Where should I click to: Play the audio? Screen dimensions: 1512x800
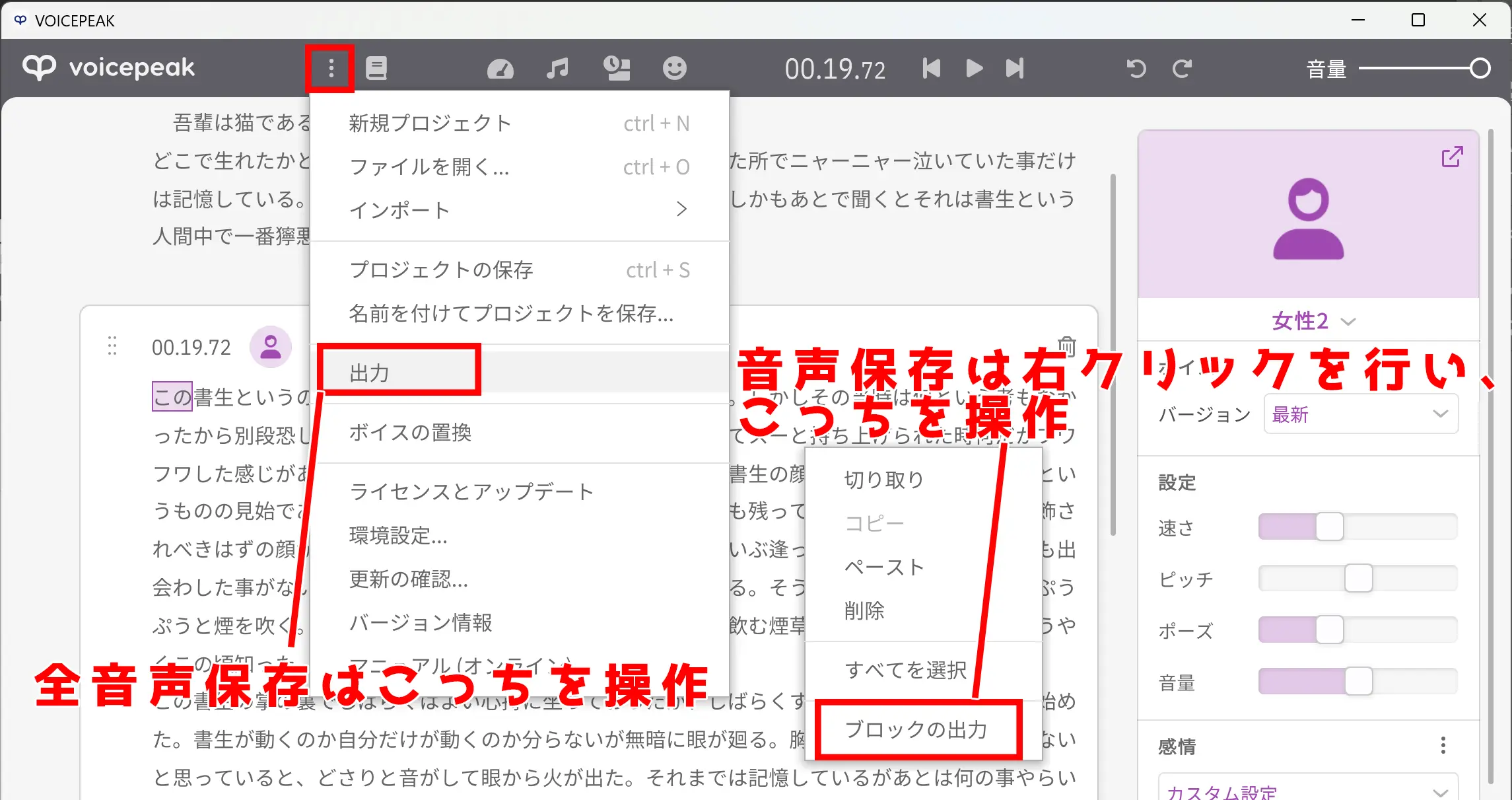point(975,68)
